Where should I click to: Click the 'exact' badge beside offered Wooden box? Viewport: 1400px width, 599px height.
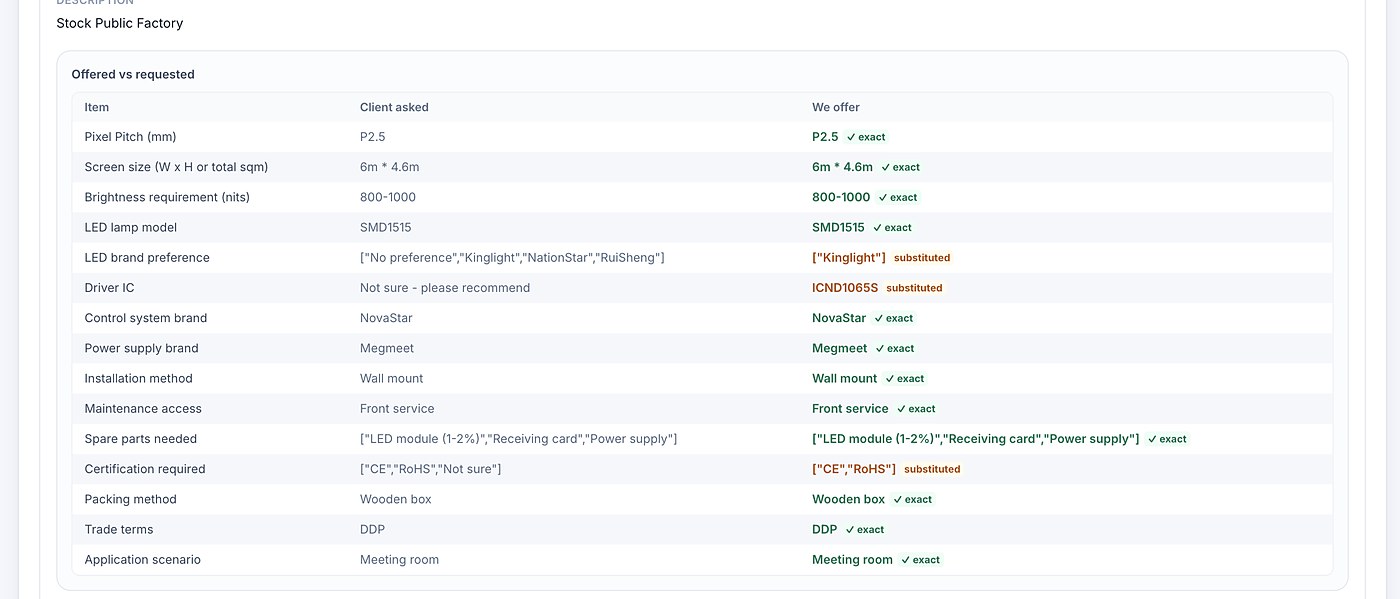(912, 499)
